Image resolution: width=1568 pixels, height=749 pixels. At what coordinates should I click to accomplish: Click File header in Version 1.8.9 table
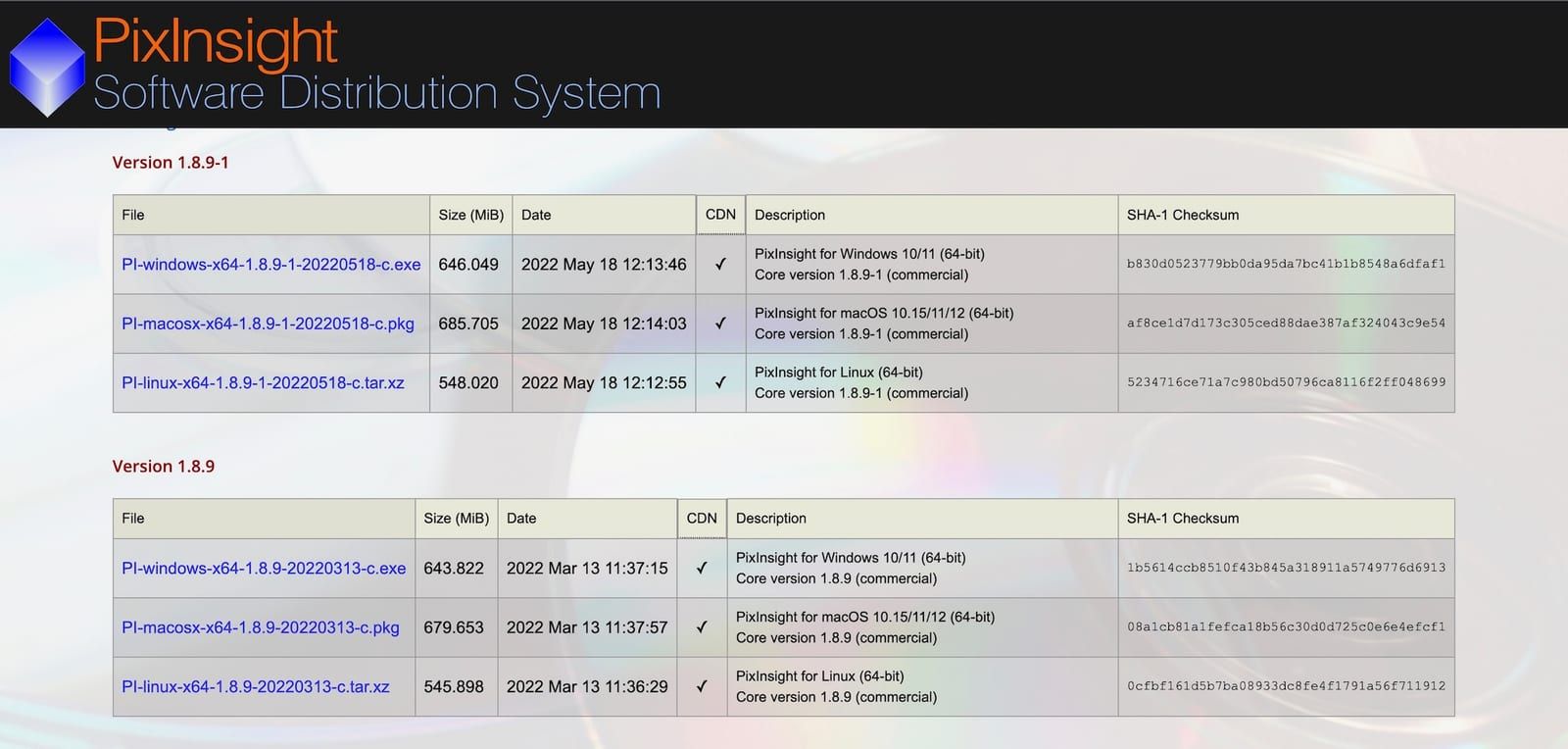(133, 519)
